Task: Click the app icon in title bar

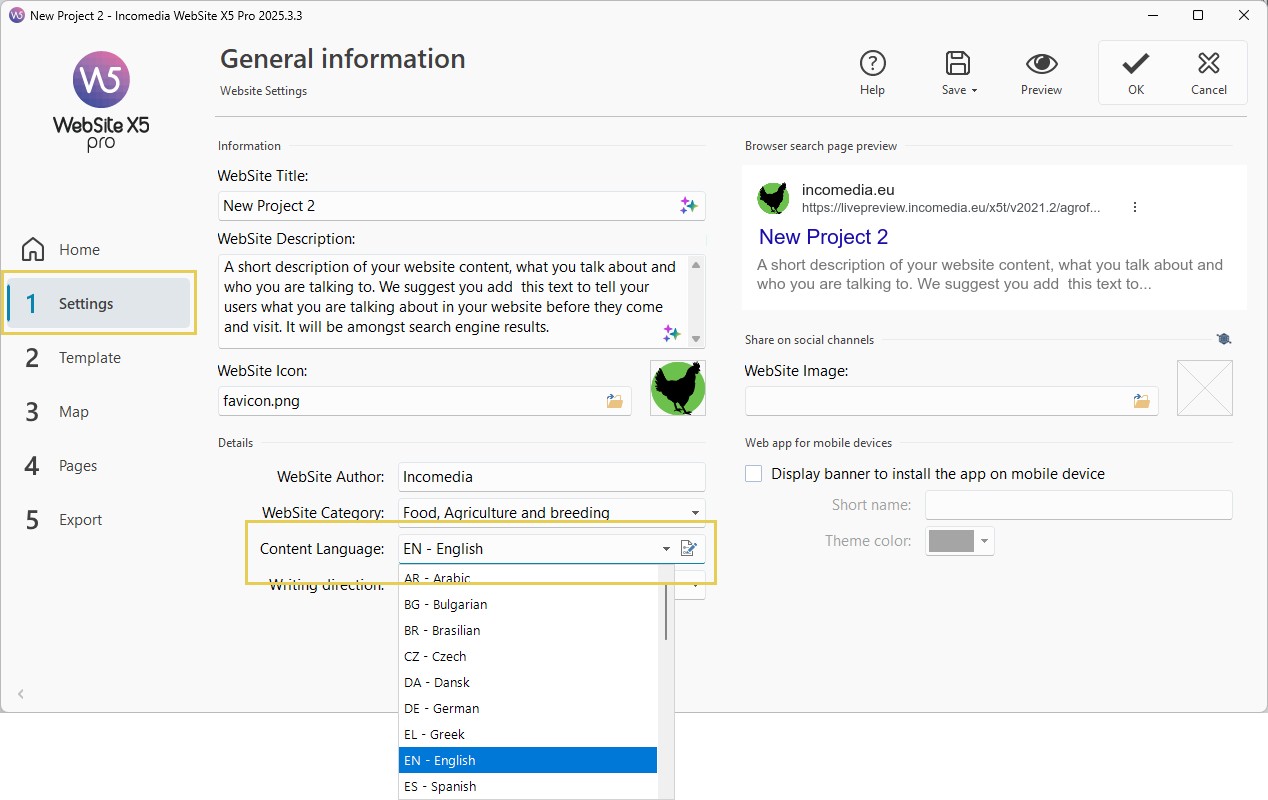Action: (x=16, y=16)
